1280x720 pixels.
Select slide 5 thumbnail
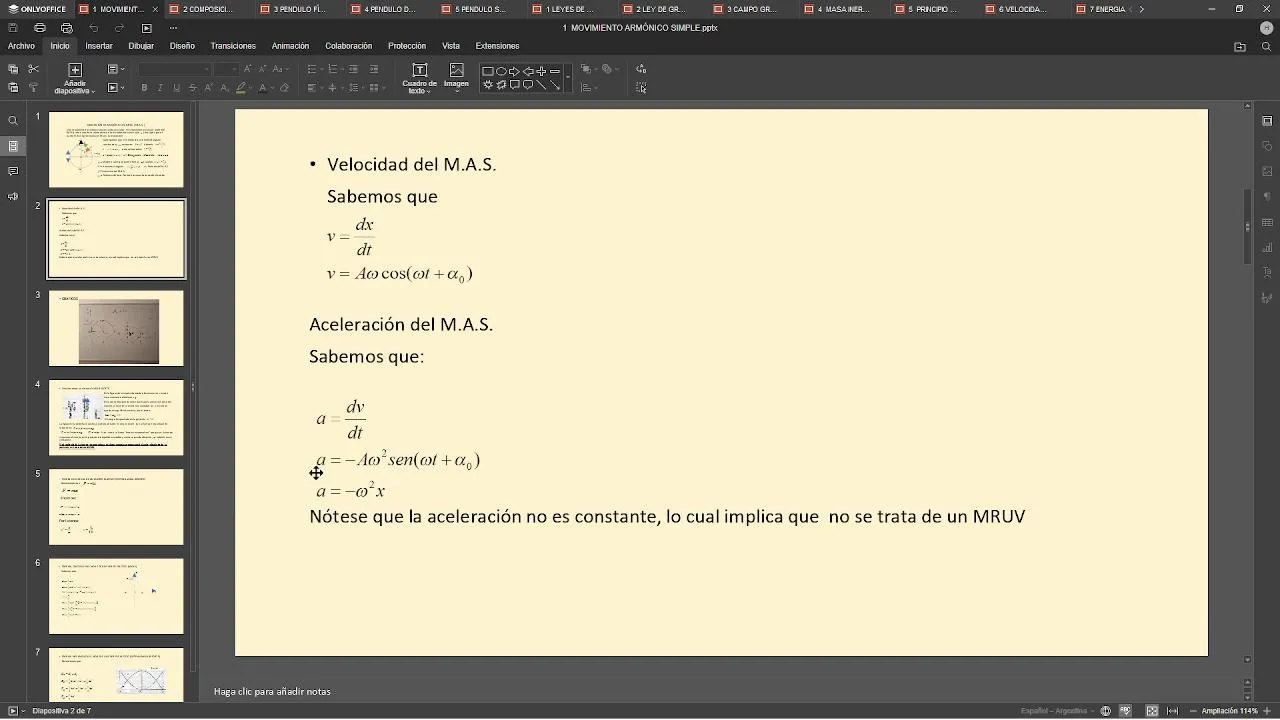coord(116,507)
